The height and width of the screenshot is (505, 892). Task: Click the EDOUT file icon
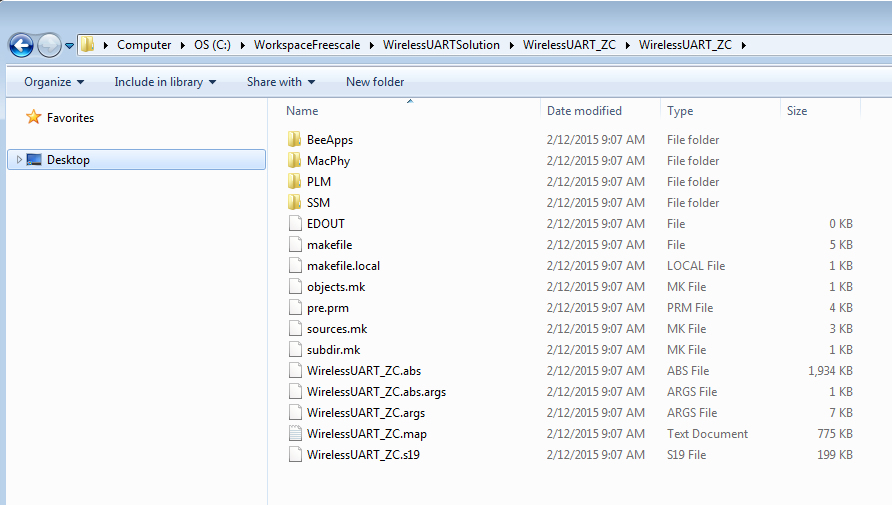tap(295, 223)
